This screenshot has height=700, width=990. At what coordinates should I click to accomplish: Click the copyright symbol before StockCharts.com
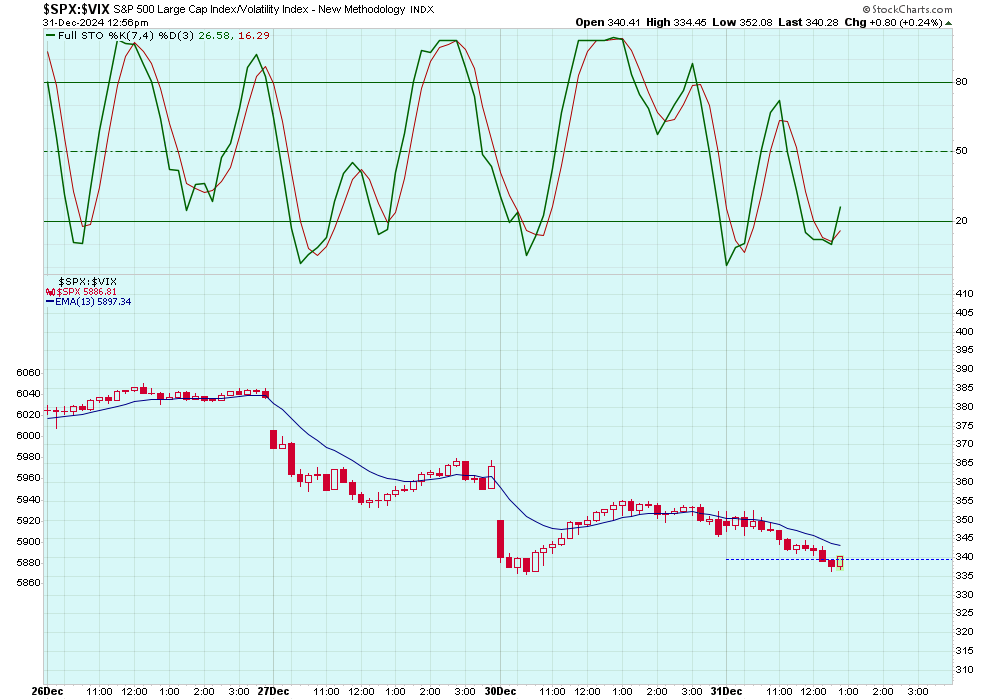866,9
